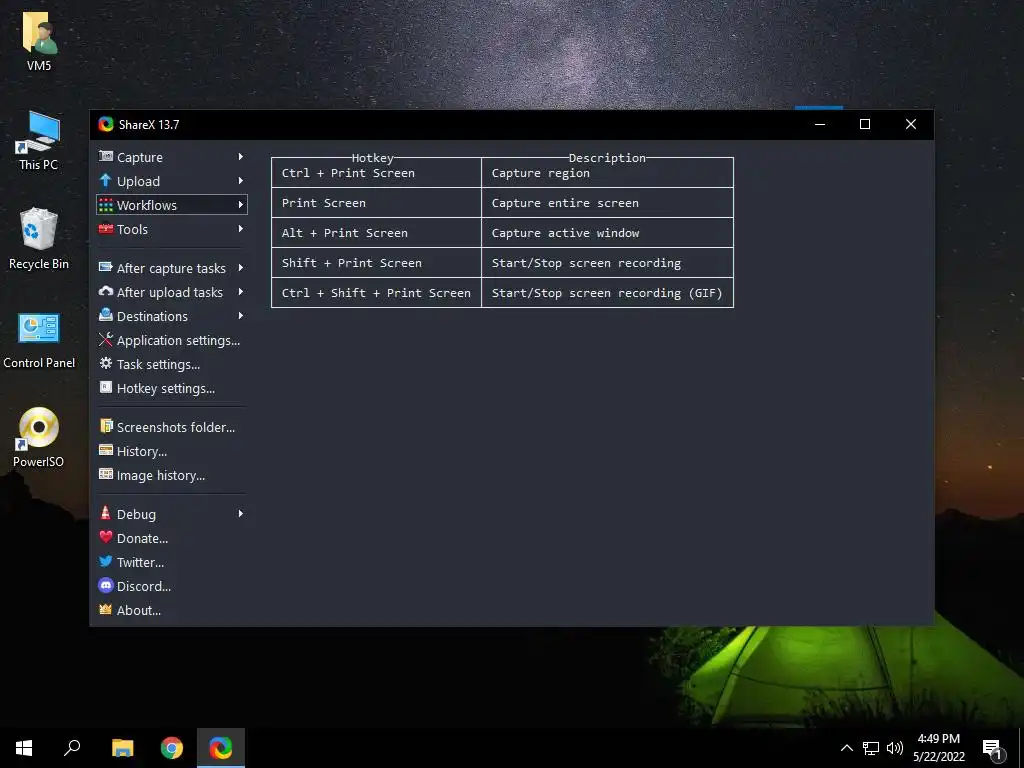Viewport: 1024px width, 768px height.
Task: Click the Hotkey settings key icon
Action: pyautogui.click(x=106, y=387)
